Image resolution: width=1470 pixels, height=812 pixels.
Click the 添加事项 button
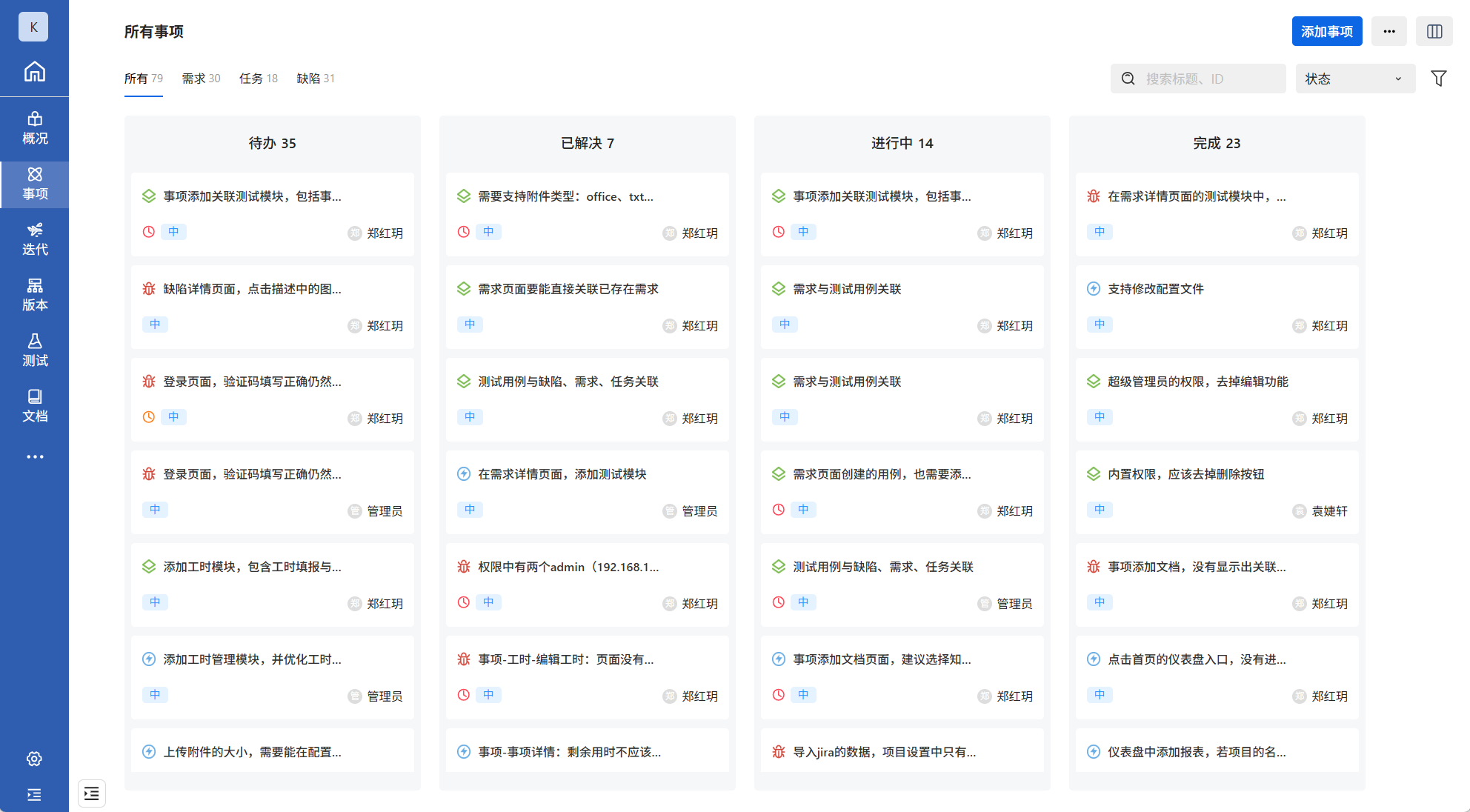1326,31
